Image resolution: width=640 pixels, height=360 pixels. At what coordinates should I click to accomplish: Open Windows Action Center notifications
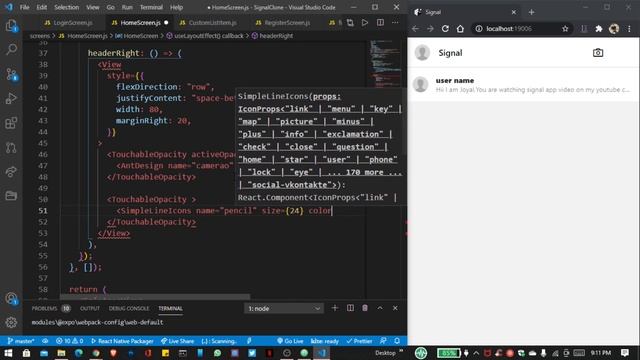point(624,353)
